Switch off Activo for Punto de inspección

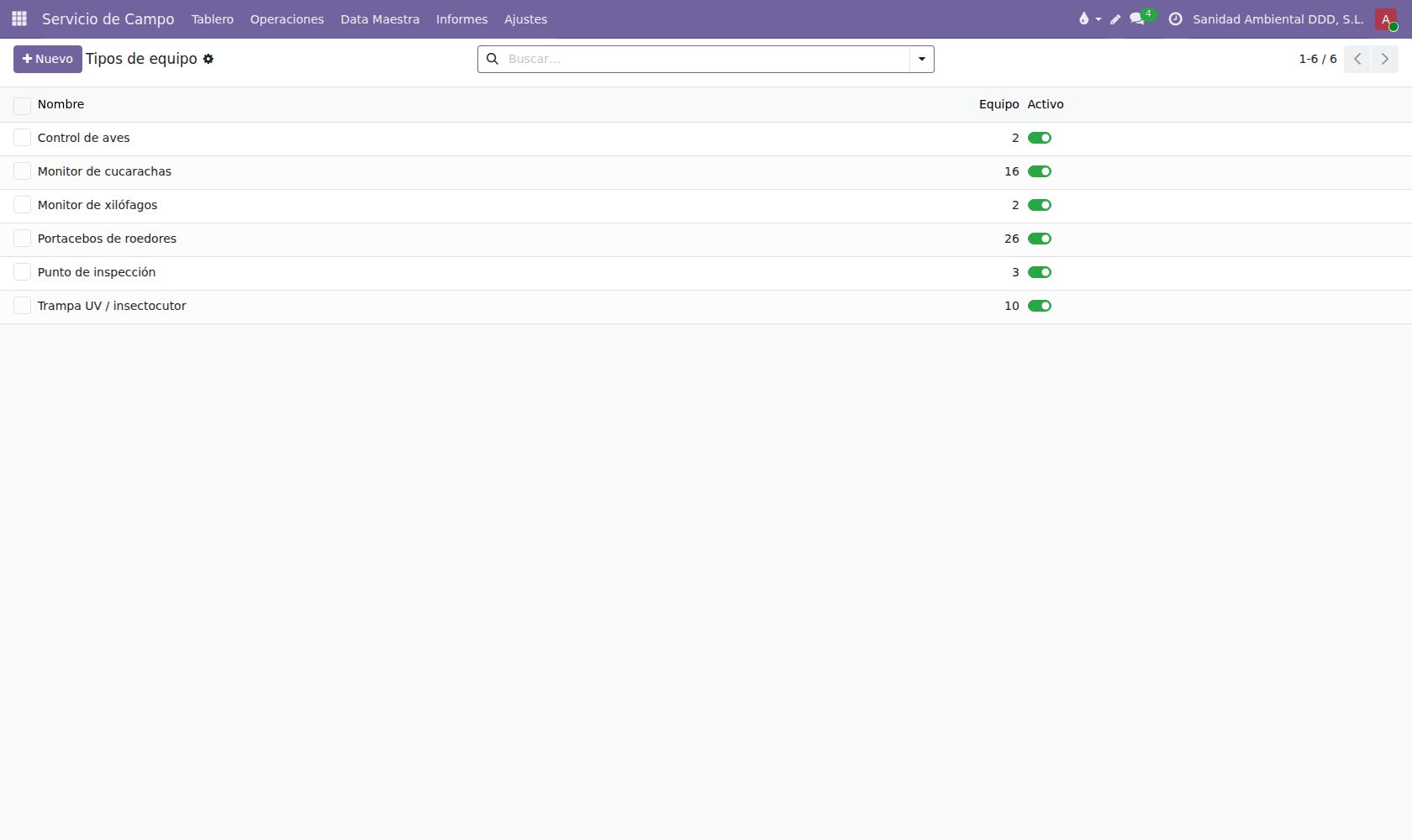1040,272
